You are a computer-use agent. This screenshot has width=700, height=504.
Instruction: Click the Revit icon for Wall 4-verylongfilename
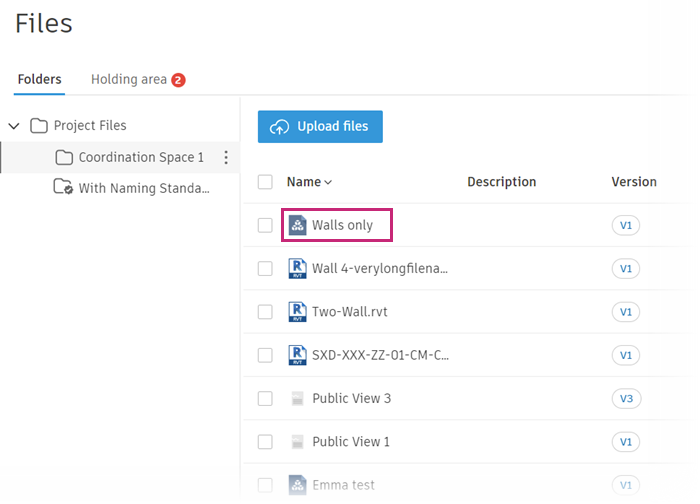[297, 269]
